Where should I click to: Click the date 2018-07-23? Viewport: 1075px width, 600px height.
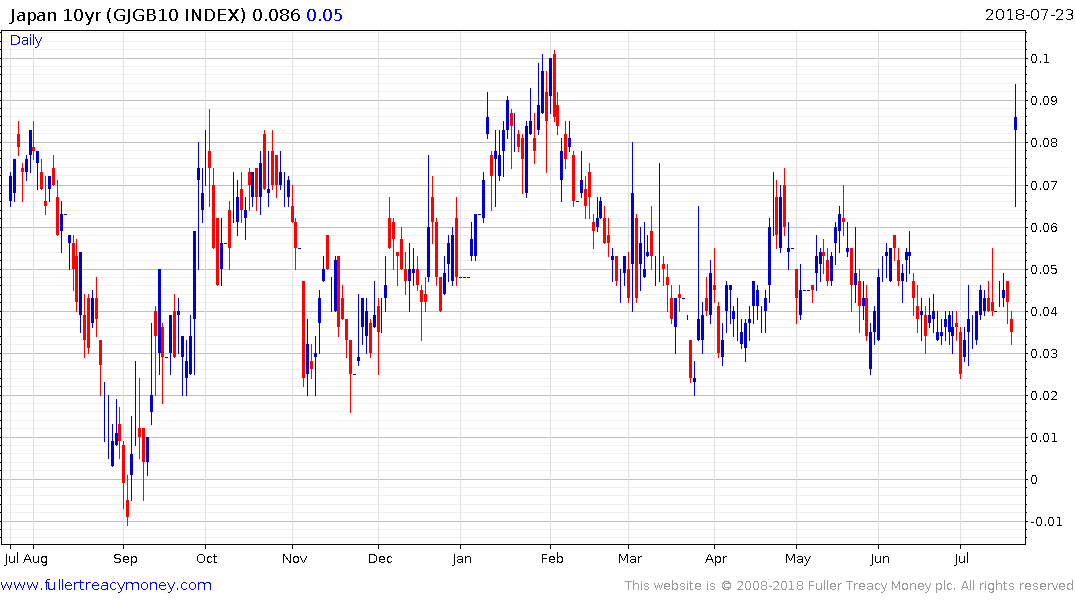(x=1029, y=14)
